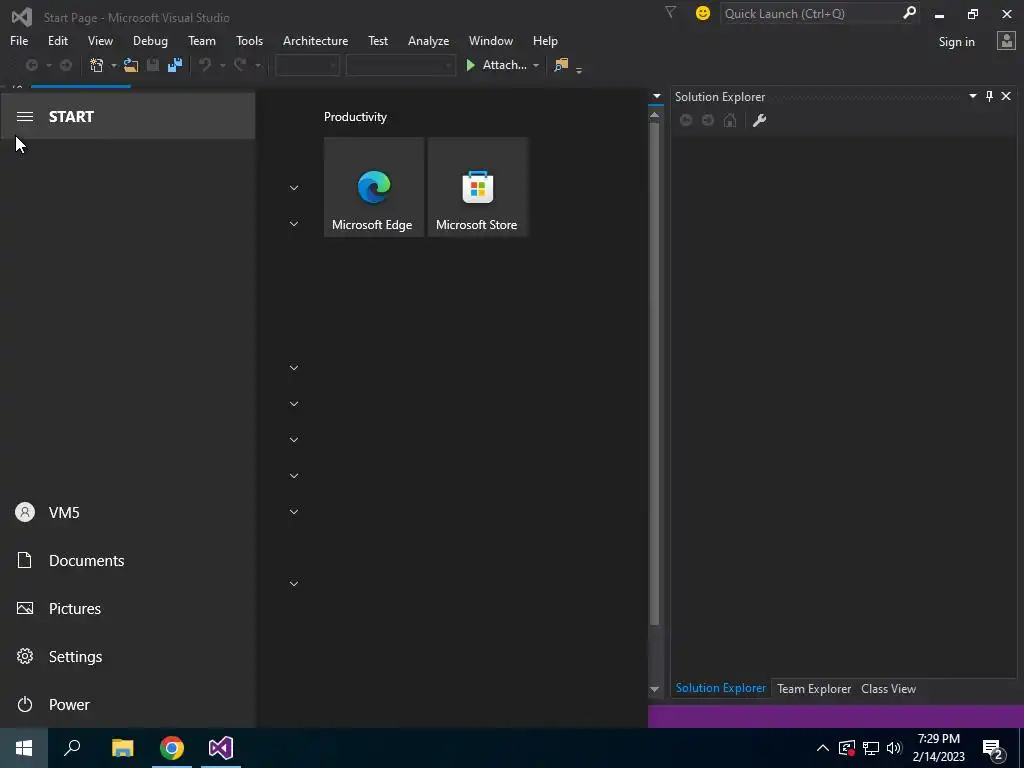Viewport: 1024px width, 768px height.
Task: Click the Find in Files icon
Action: pos(561,65)
